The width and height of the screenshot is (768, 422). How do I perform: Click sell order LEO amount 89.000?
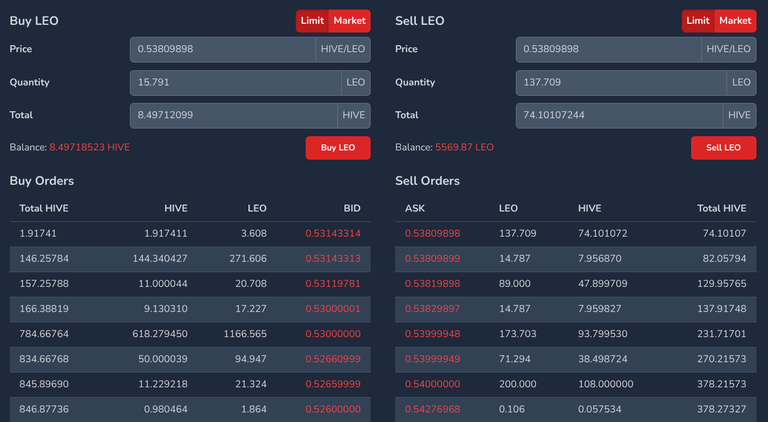tap(515, 283)
